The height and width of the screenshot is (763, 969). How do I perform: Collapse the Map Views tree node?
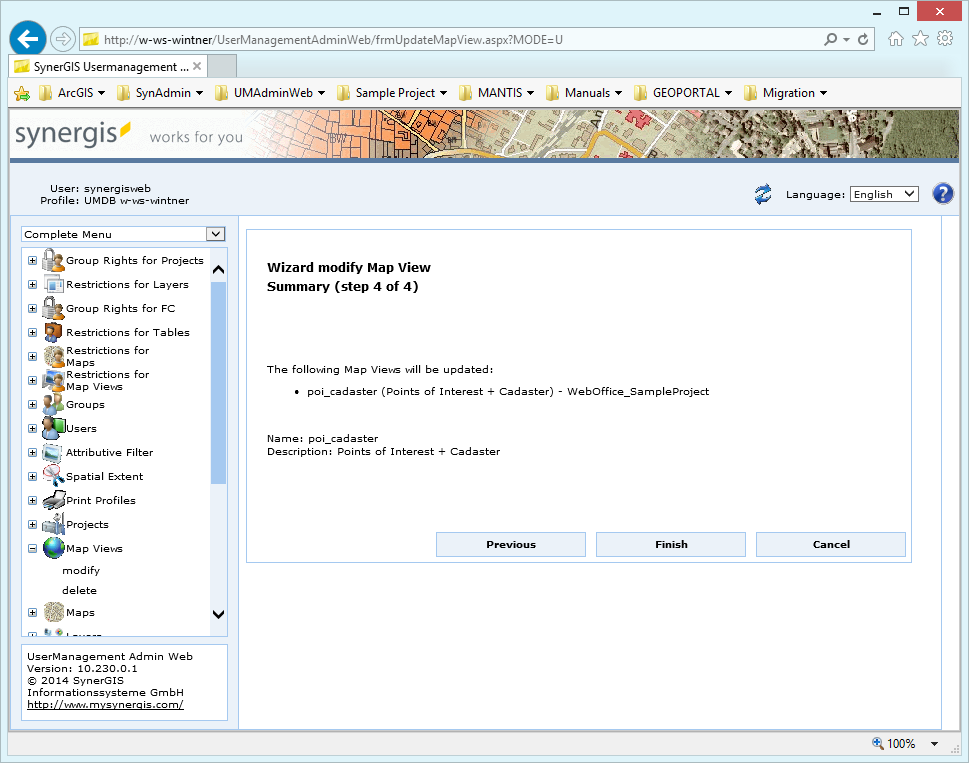coord(31,548)
